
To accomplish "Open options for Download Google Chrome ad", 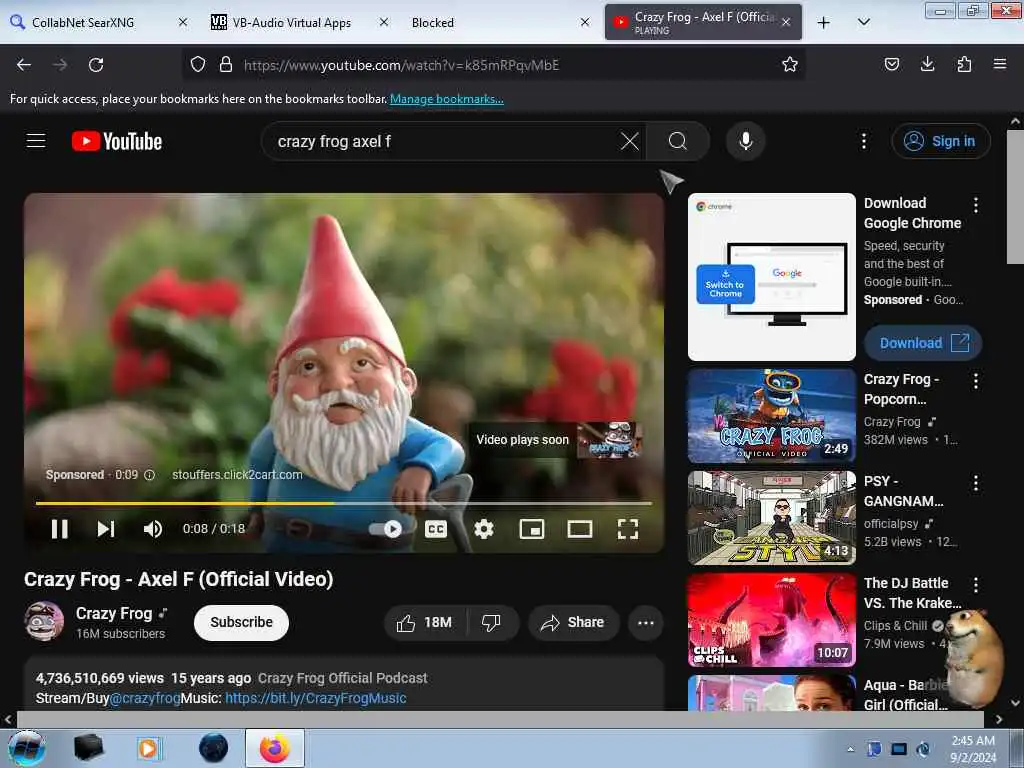I will pyautogui.click(x=976, y=205).
